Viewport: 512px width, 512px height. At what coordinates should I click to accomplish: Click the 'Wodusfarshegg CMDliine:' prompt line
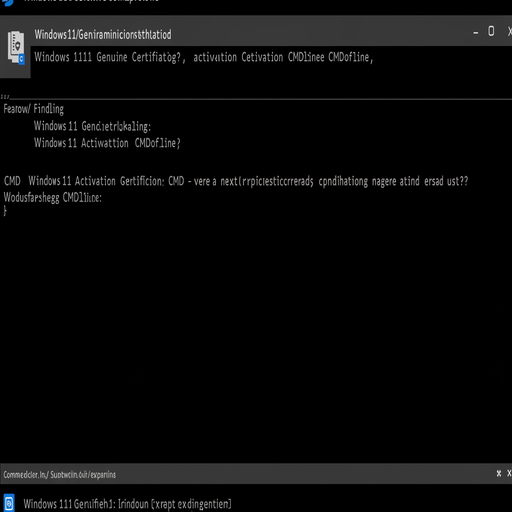click(x=52, y=197)
